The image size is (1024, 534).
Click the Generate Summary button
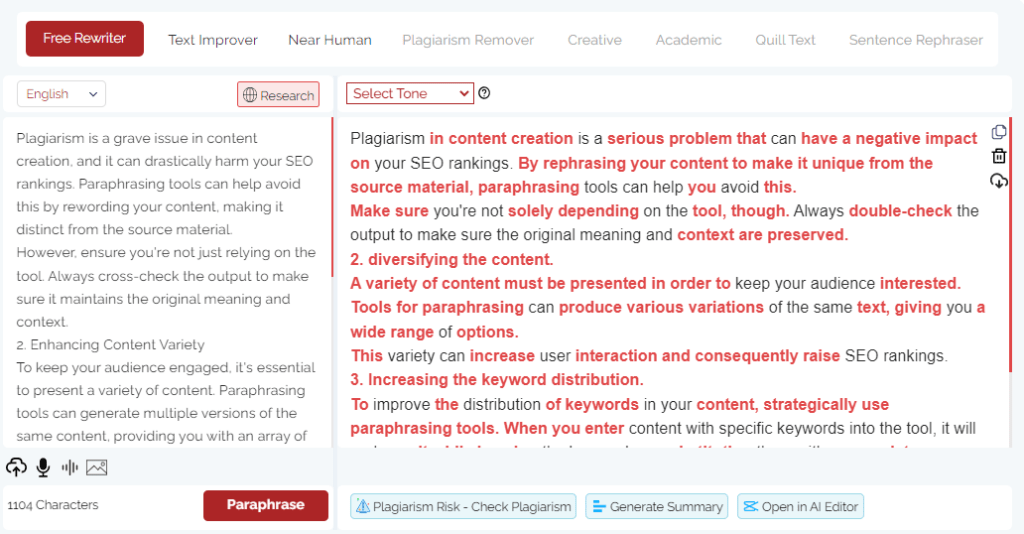[656, 507]
